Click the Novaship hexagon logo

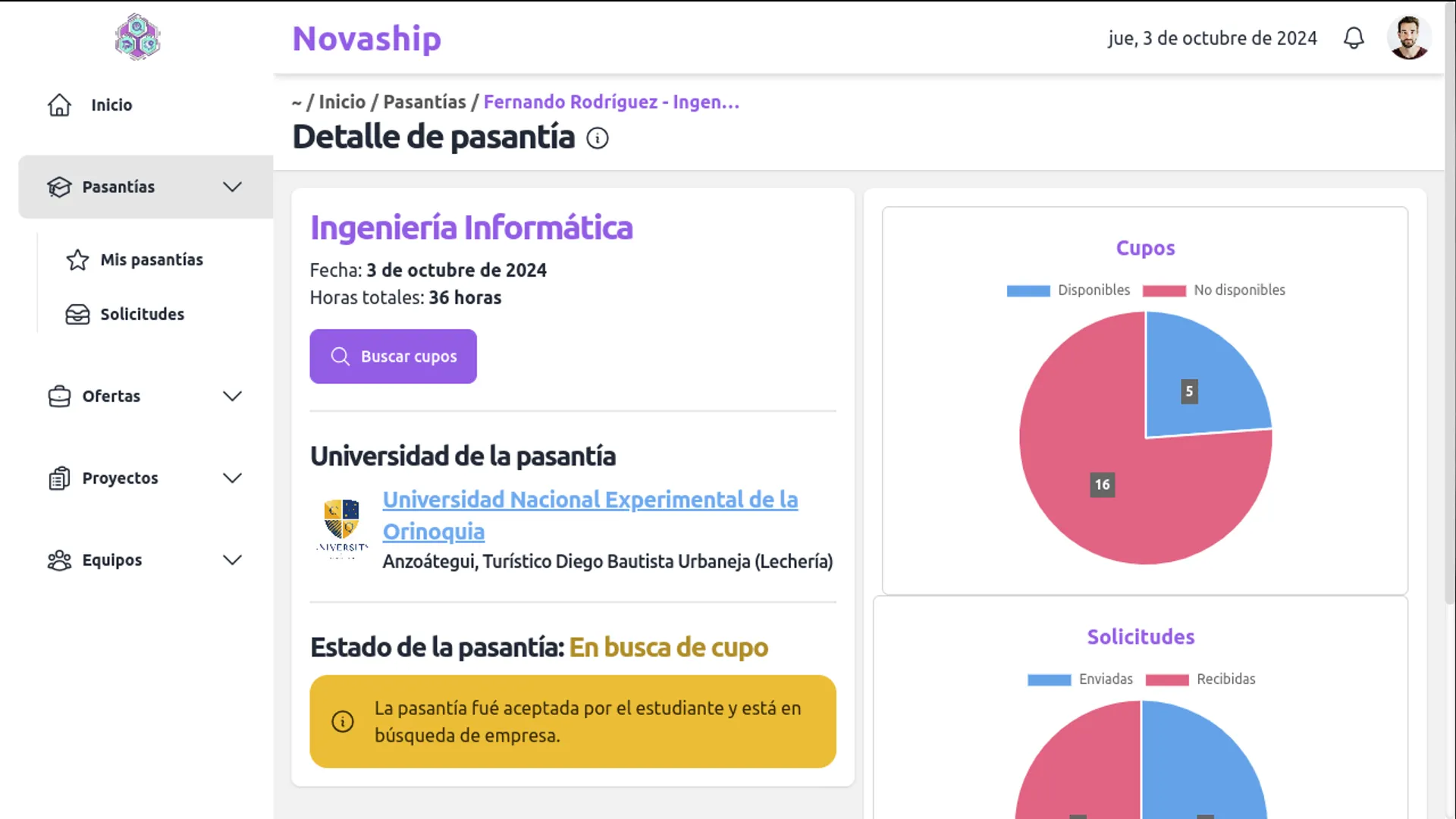pyautogui.click(x=137, y=36)
